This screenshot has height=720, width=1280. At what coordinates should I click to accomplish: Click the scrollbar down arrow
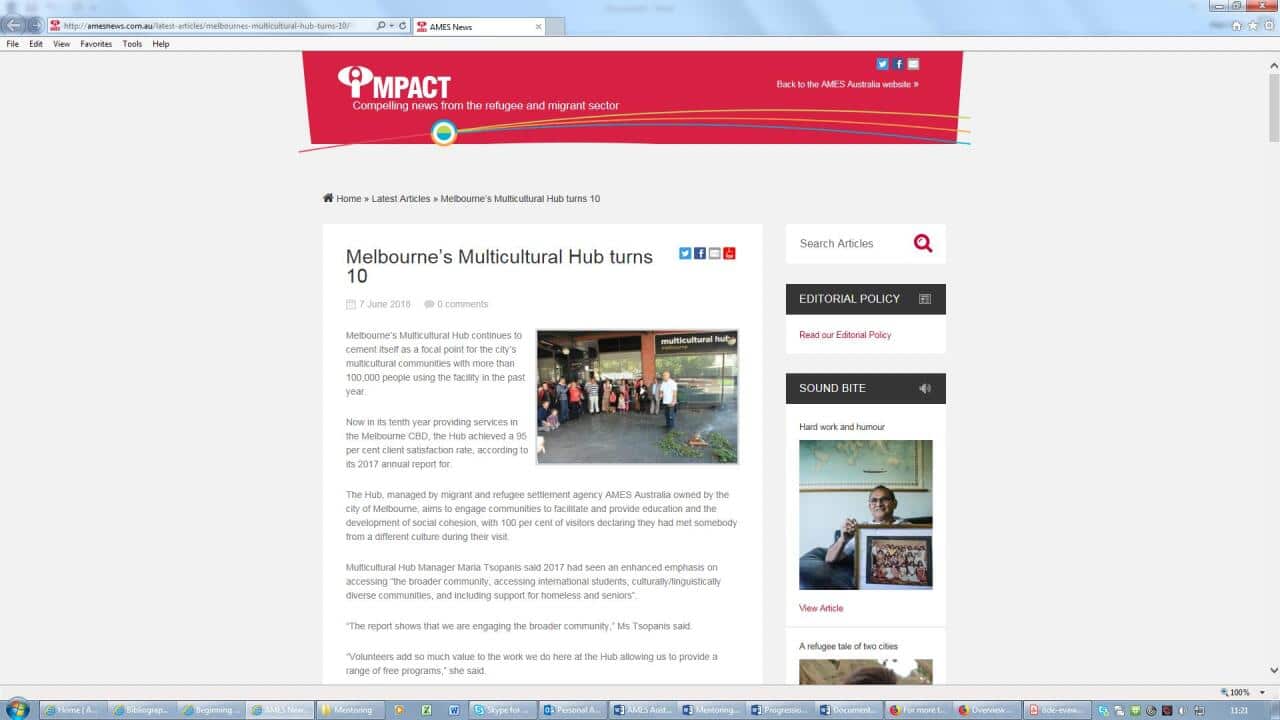1273,671
